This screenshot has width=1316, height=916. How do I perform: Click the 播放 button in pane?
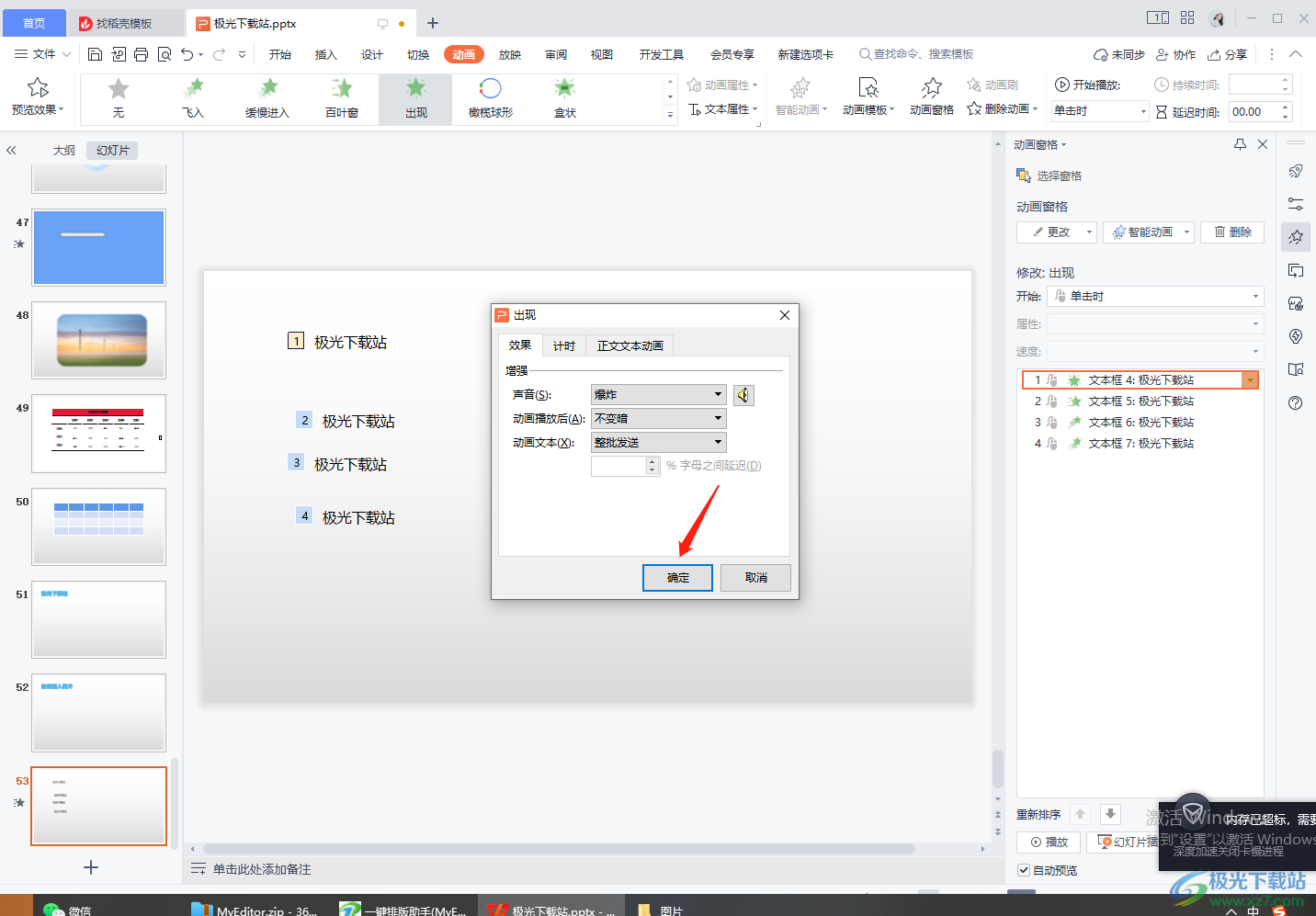(1049, 842)
